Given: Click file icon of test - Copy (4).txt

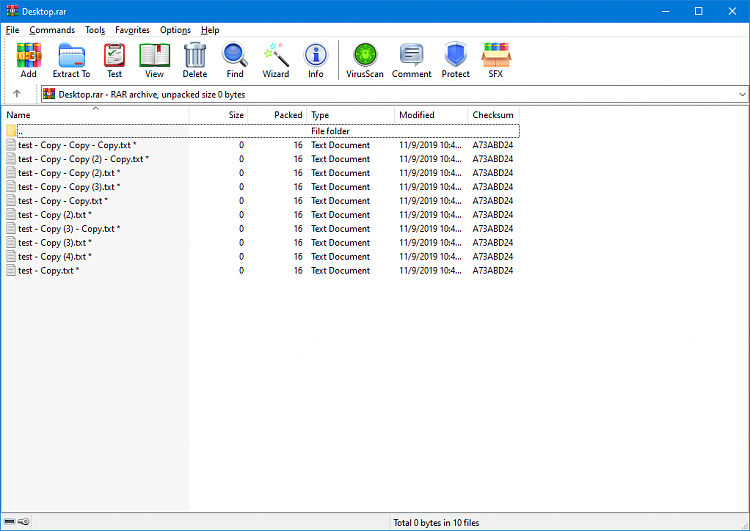Looking at the screenshot, I should [11, 256].
